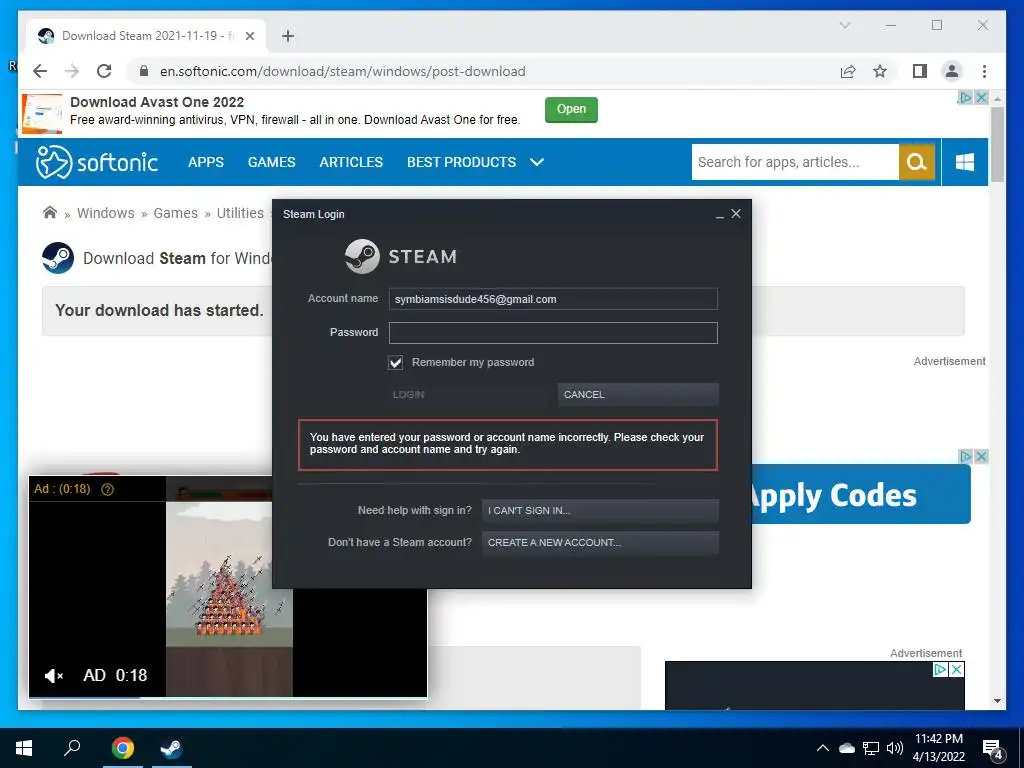
Task: Click the orange search magnifier button
Action: click(x=917, y=162)
